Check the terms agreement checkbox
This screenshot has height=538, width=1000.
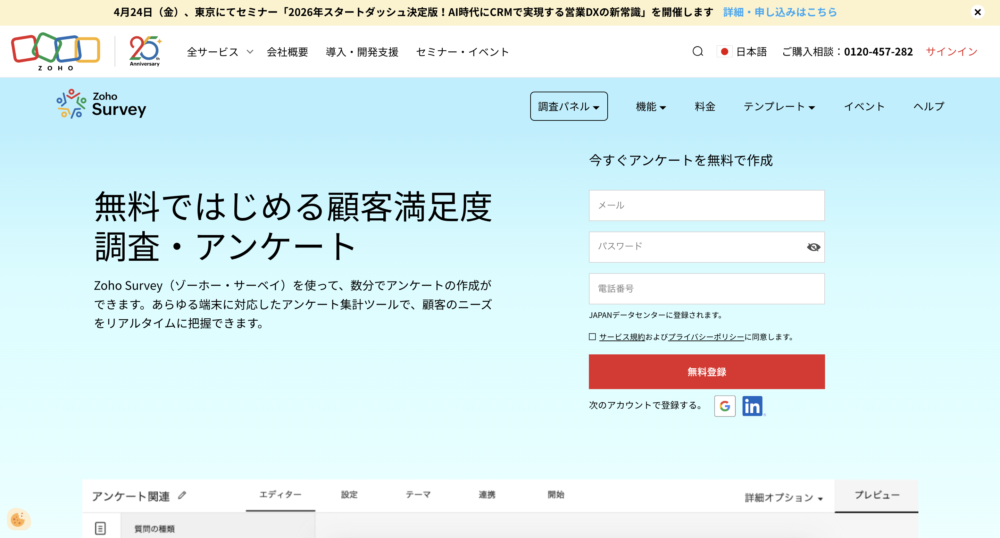point(592,337)
